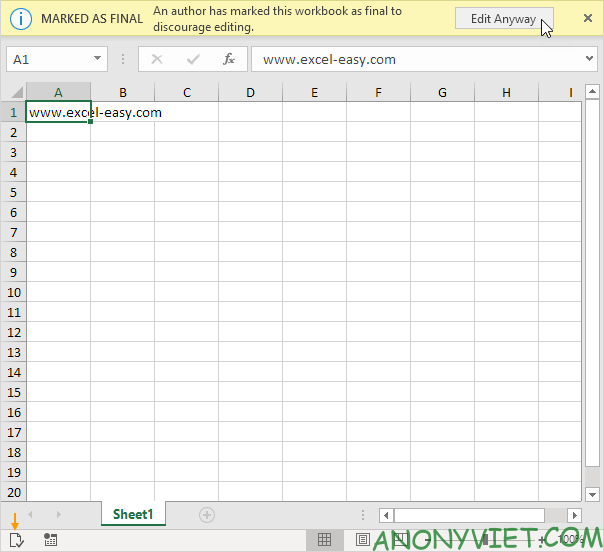This screenshot has width=604, height=552.
Task: Click the formula bar text field
Action: [x=410, y=59]
